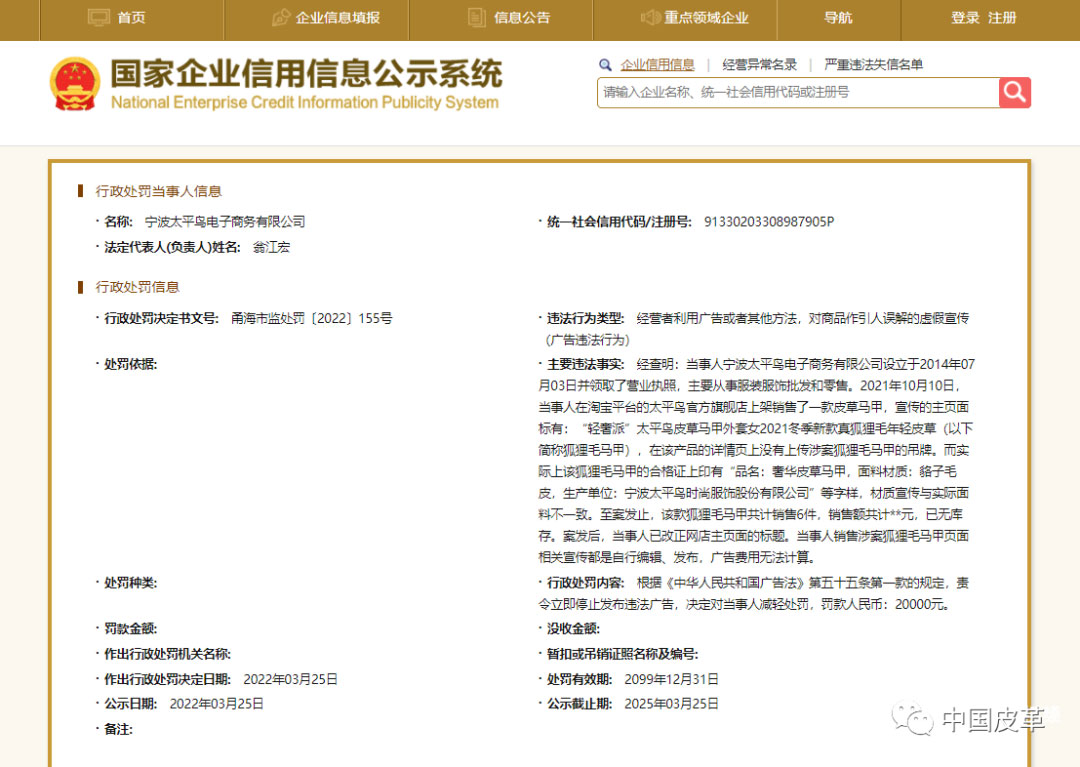
Task: Click the 主要违法事实 label
Action: [x=585, y=364]
